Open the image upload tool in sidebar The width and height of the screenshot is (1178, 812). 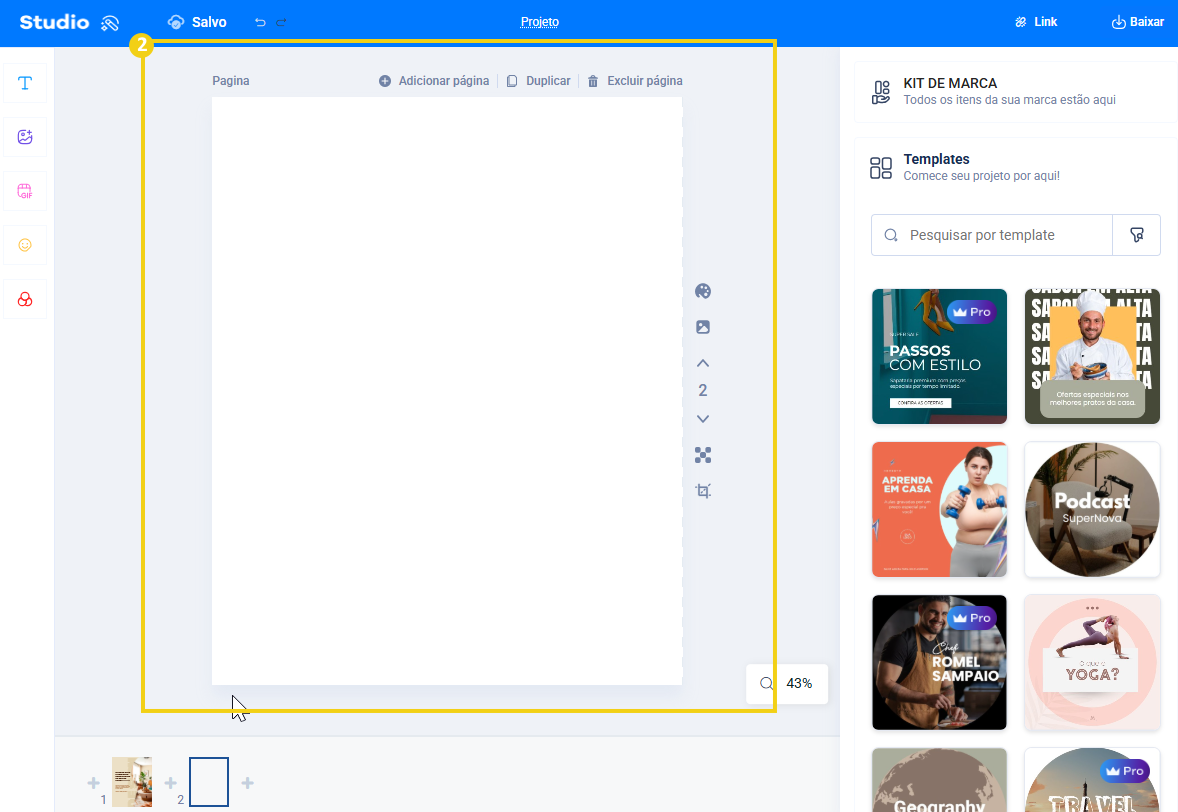25,137
